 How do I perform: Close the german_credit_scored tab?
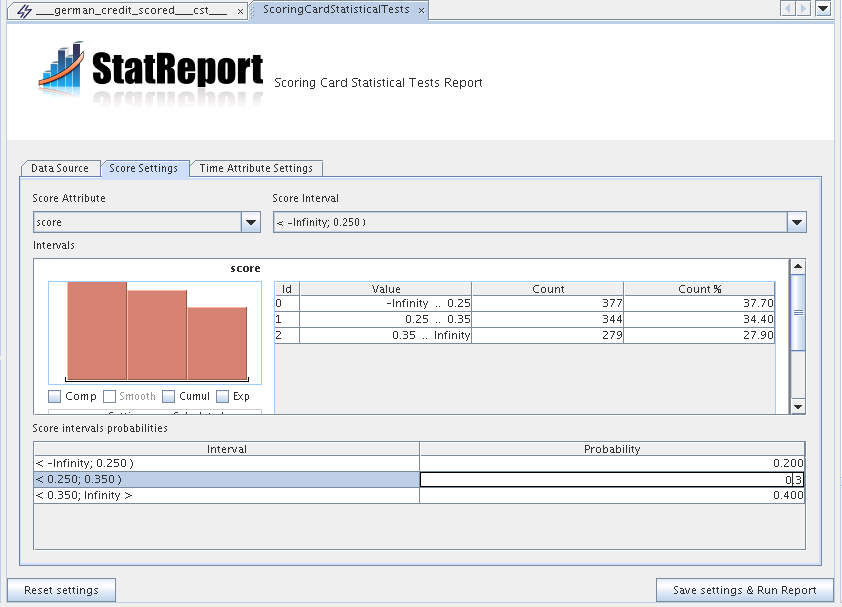click(240, 11)
